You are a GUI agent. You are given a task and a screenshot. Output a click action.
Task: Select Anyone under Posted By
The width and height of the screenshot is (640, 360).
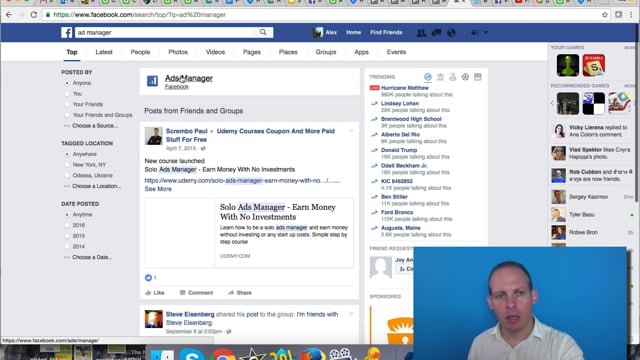pyautogui.click(x=67, y=83)
